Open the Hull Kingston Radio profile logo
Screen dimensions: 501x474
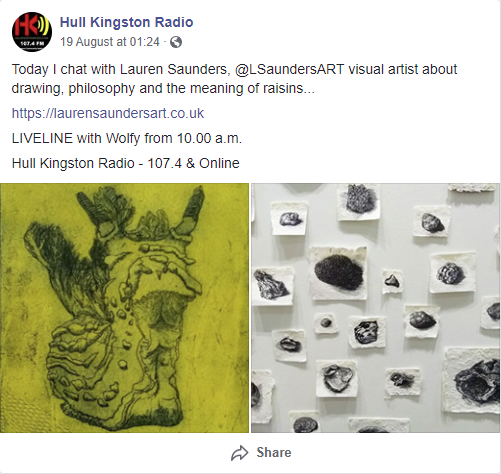(x=32, y=32)
